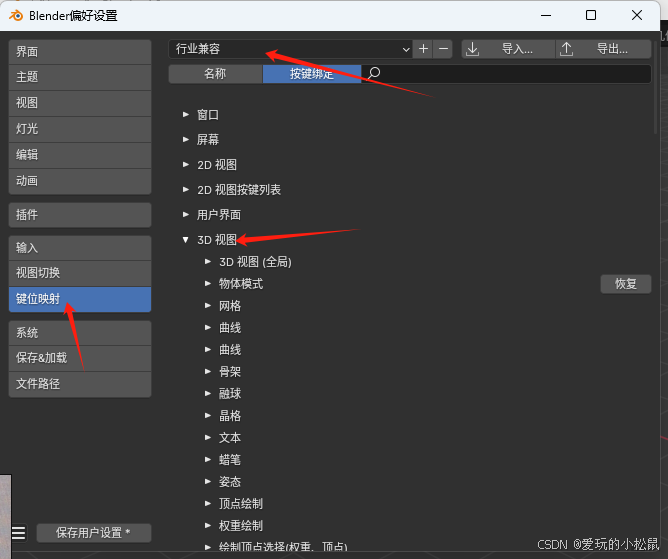Expand the 晶格 subgroup

pyautogui.click(x=208, y=415)
